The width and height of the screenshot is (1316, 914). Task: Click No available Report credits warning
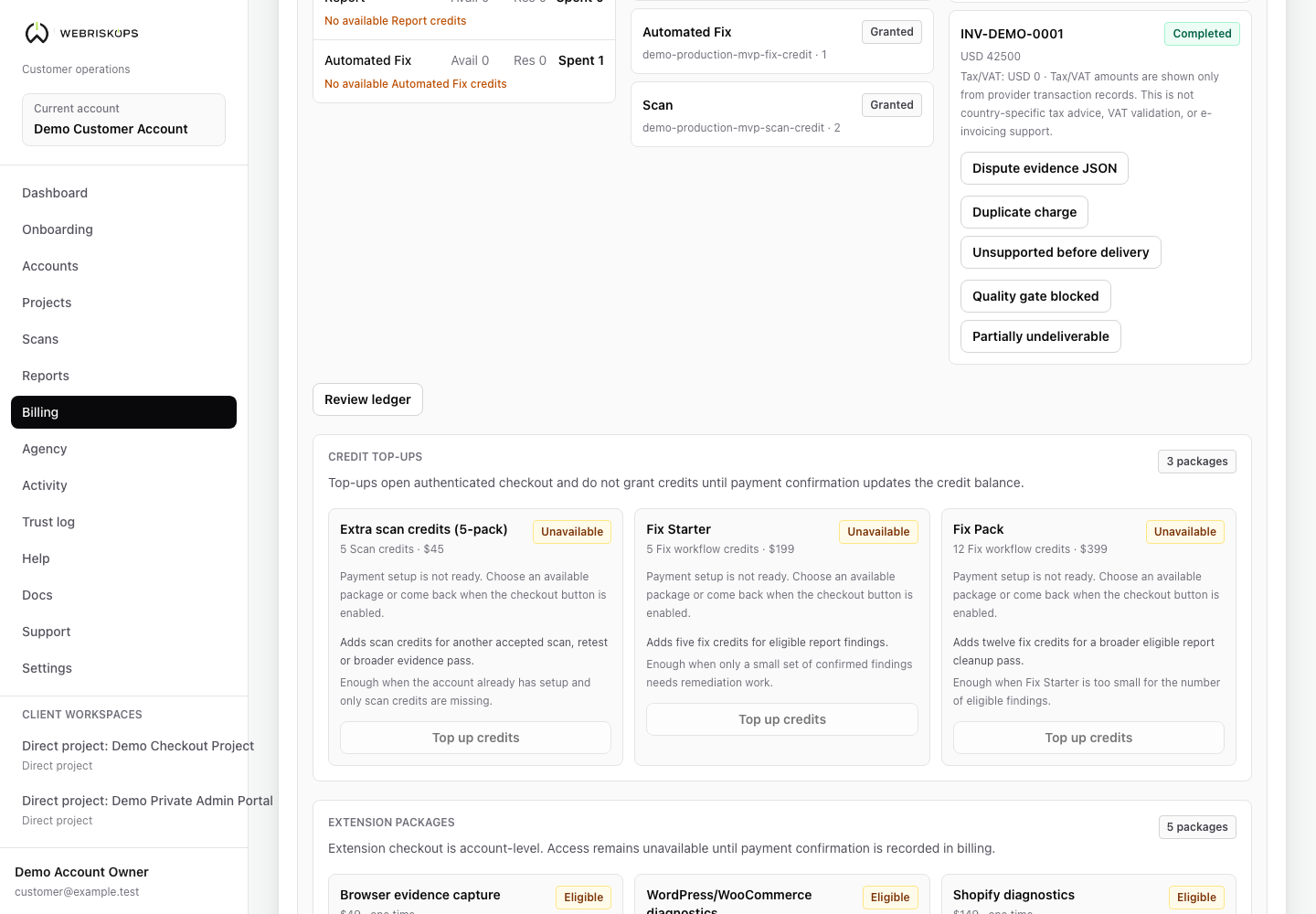click(x=396, y=21)
